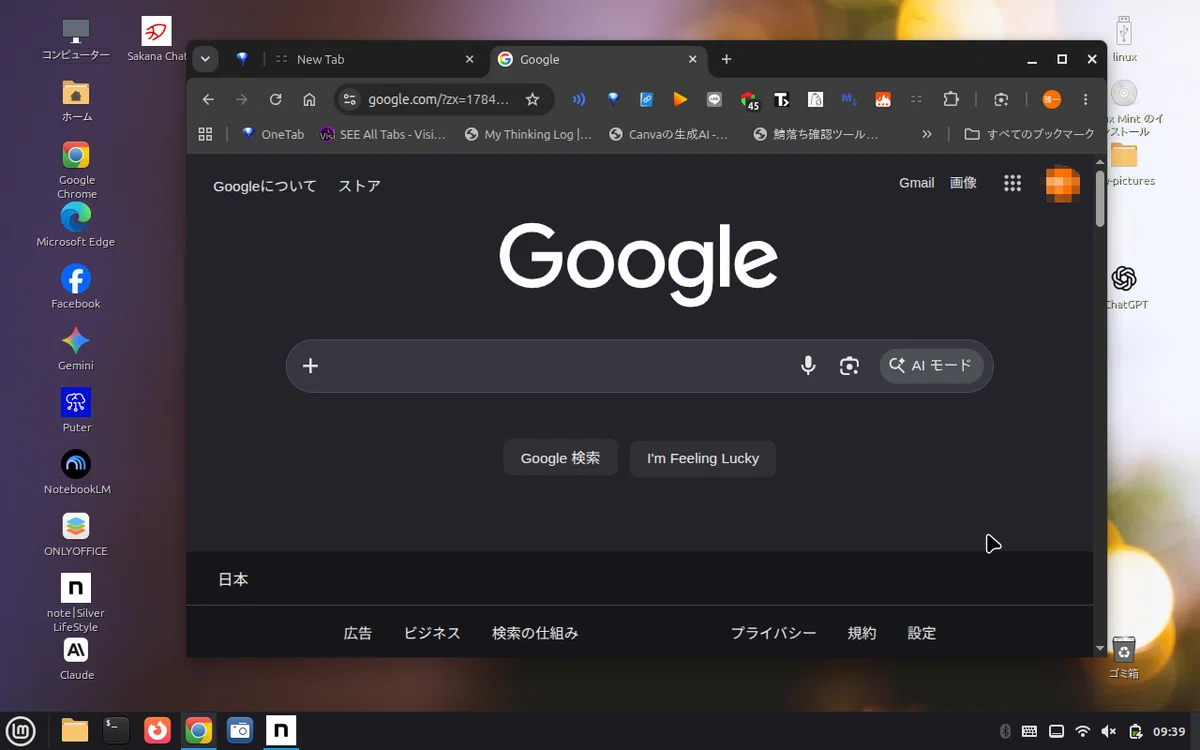Expand the tab search dropdown arrow
This screenshot has height=750, width=1200.
click(205, 59)
